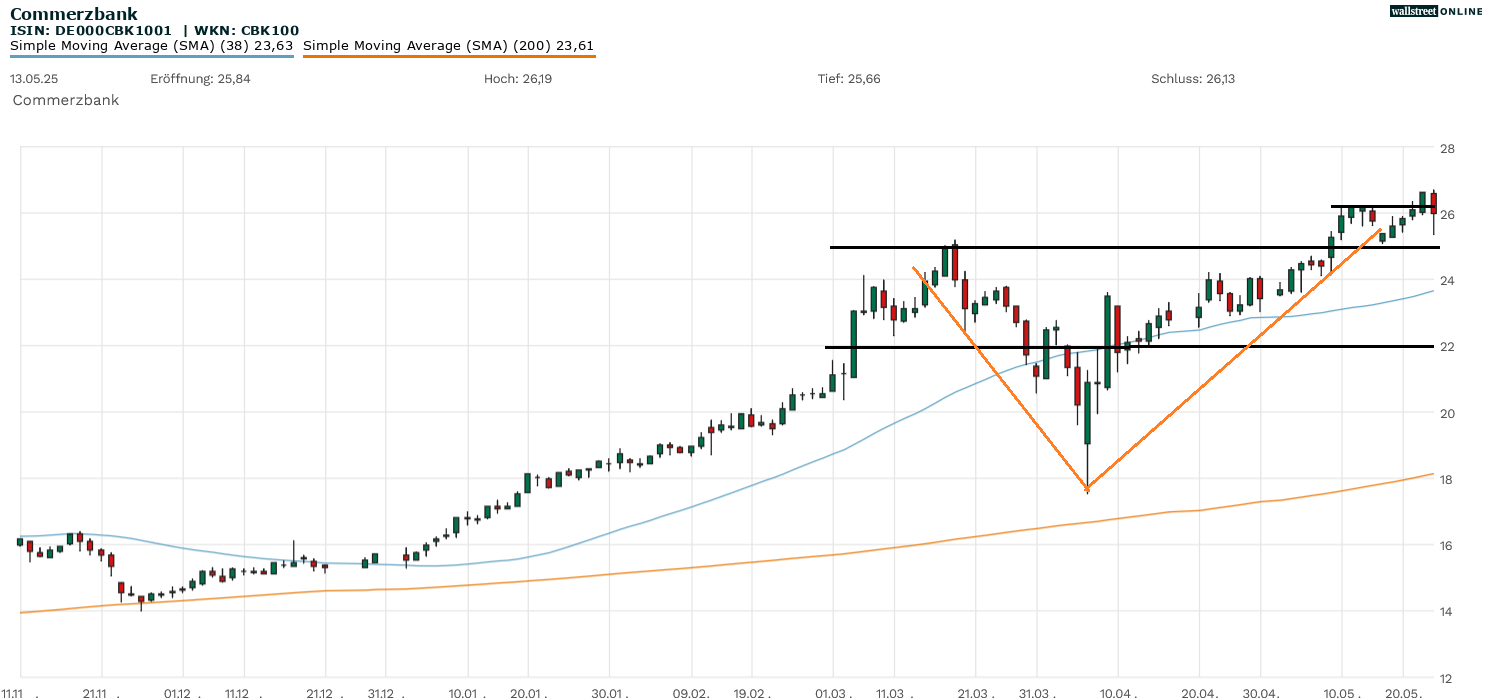
Task: Click the x-axis date 30.04.
Action: pyautogui.click(x=1260, y=693)
